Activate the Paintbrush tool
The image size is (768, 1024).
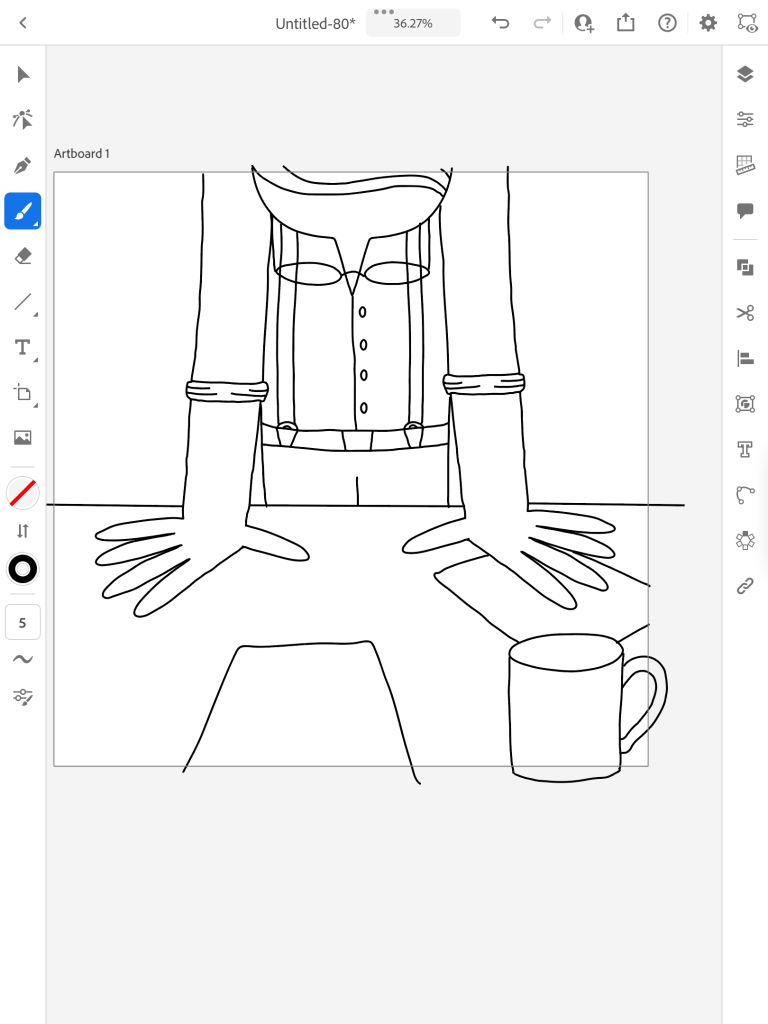click(23, 211)
